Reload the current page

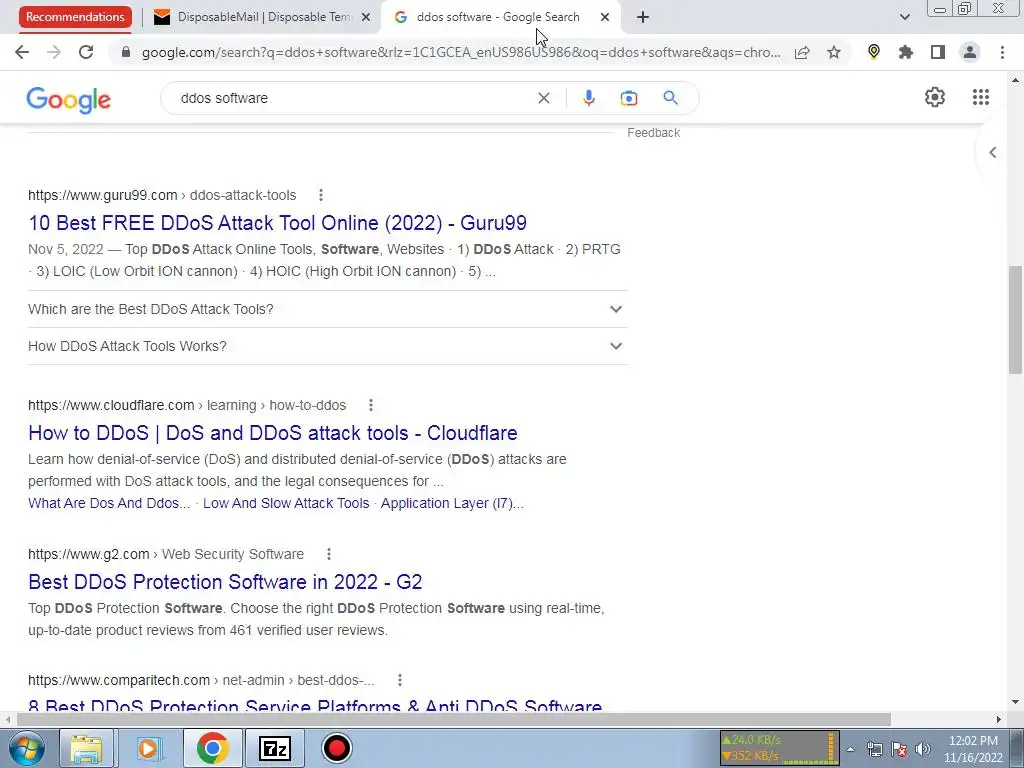[x=86, y=52]
